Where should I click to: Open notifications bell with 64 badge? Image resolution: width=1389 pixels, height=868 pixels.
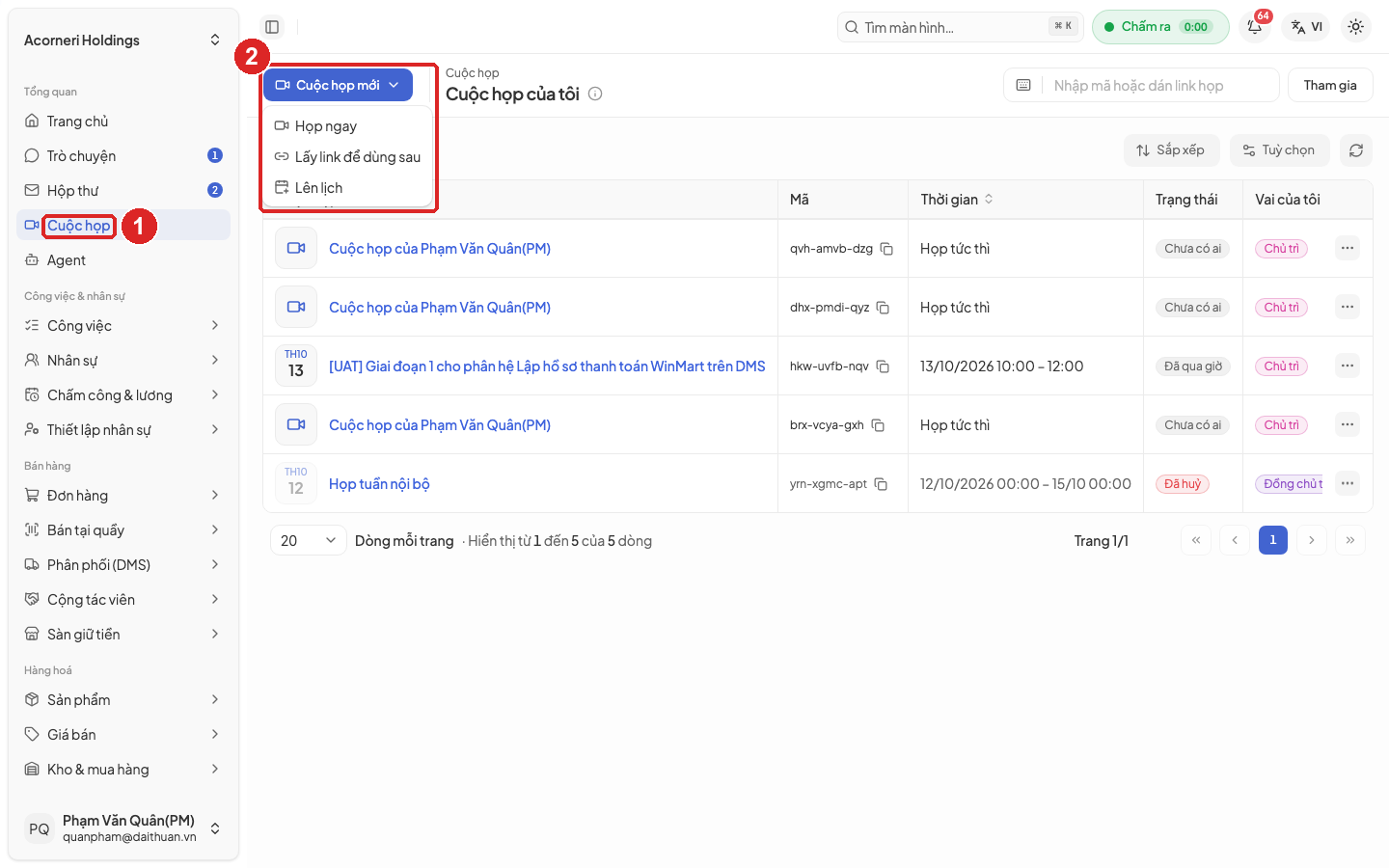click(x=1255, y=26)
